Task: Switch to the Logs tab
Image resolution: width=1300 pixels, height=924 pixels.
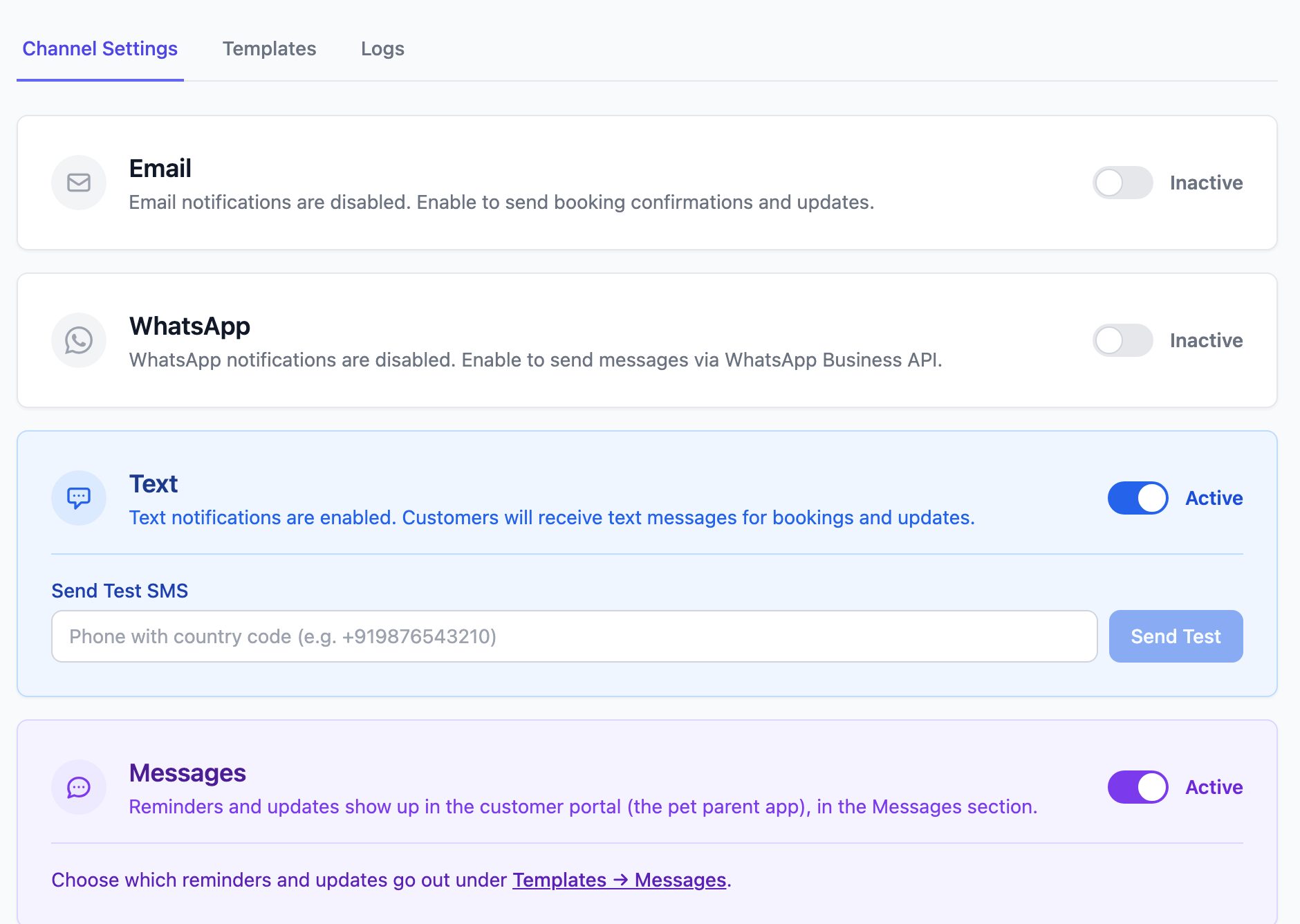Action: click(382, 48)
